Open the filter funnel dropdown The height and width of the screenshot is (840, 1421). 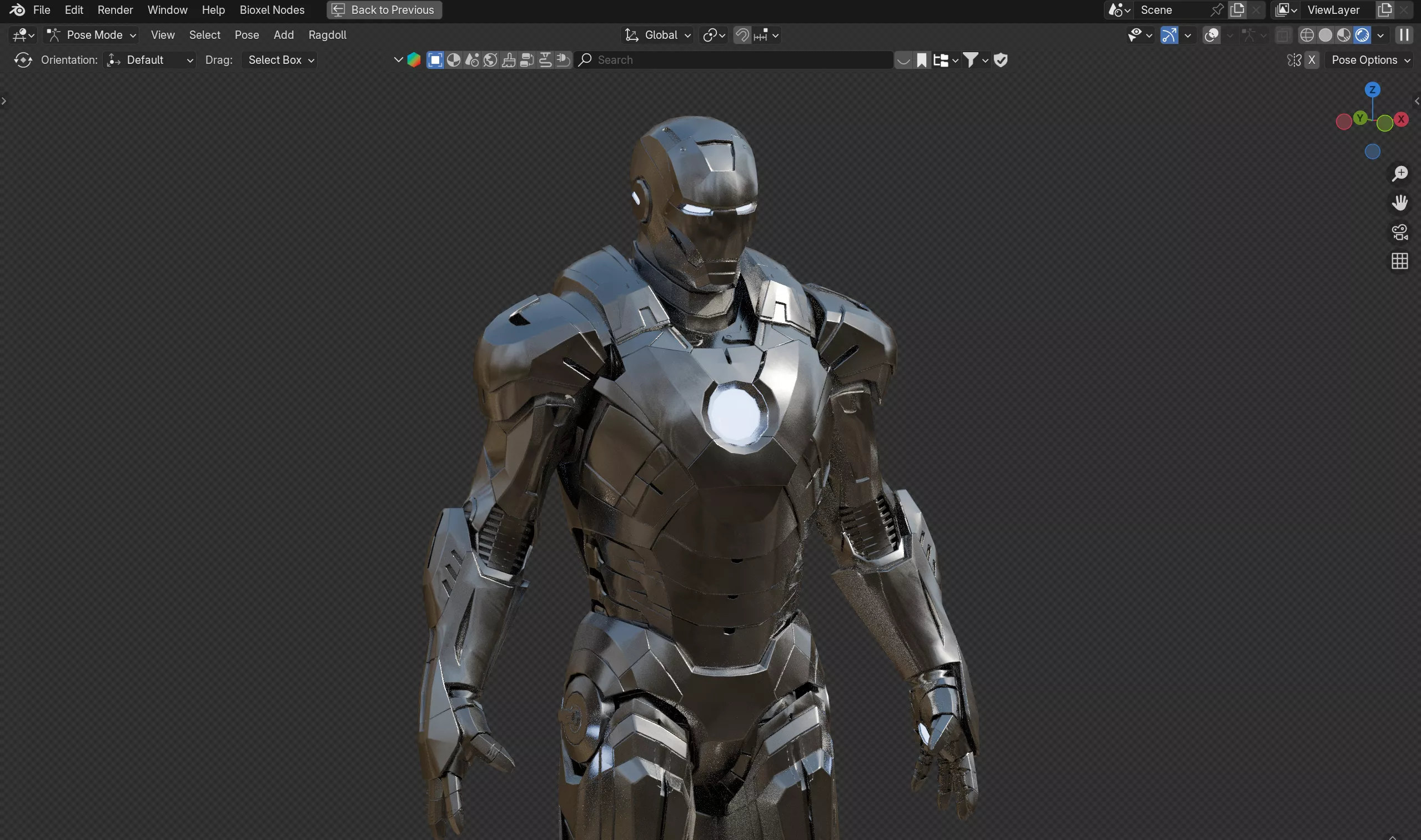pyautogui.click(x=976, y=60)
